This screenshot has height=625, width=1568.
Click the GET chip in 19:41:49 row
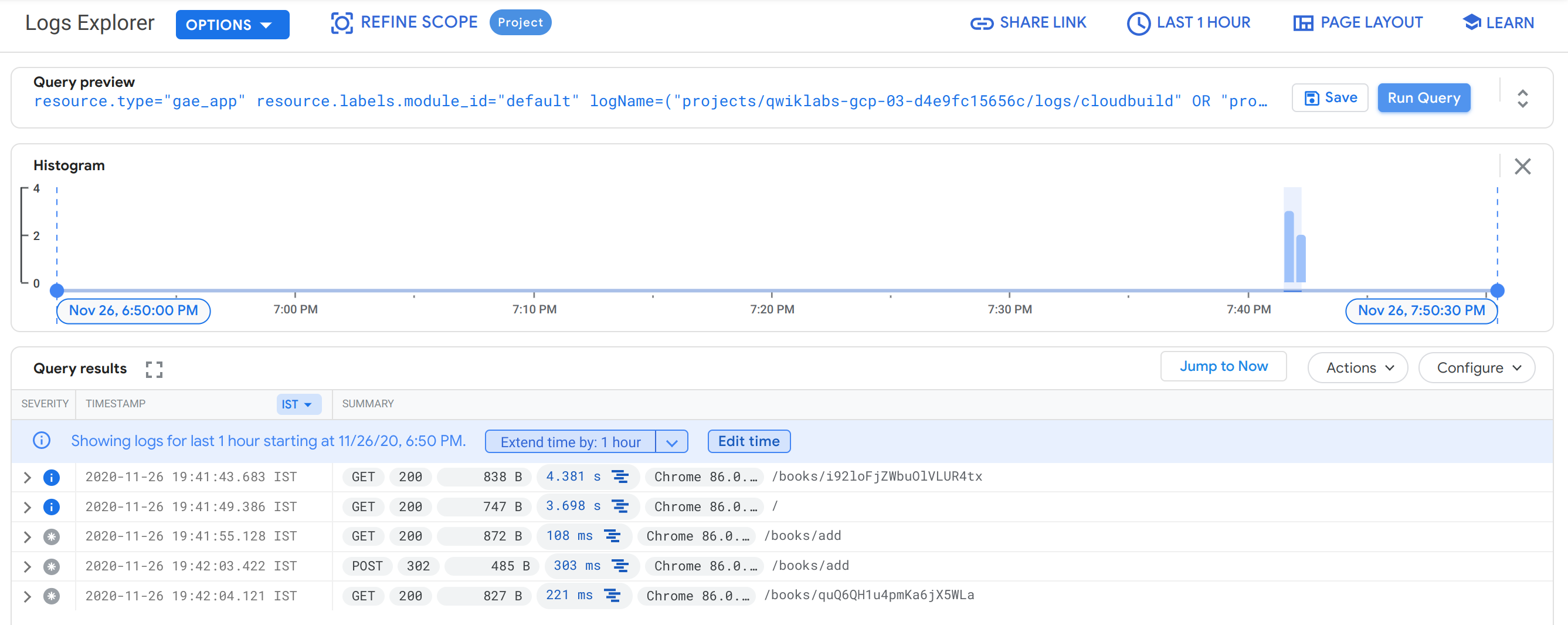coord(363,507)
